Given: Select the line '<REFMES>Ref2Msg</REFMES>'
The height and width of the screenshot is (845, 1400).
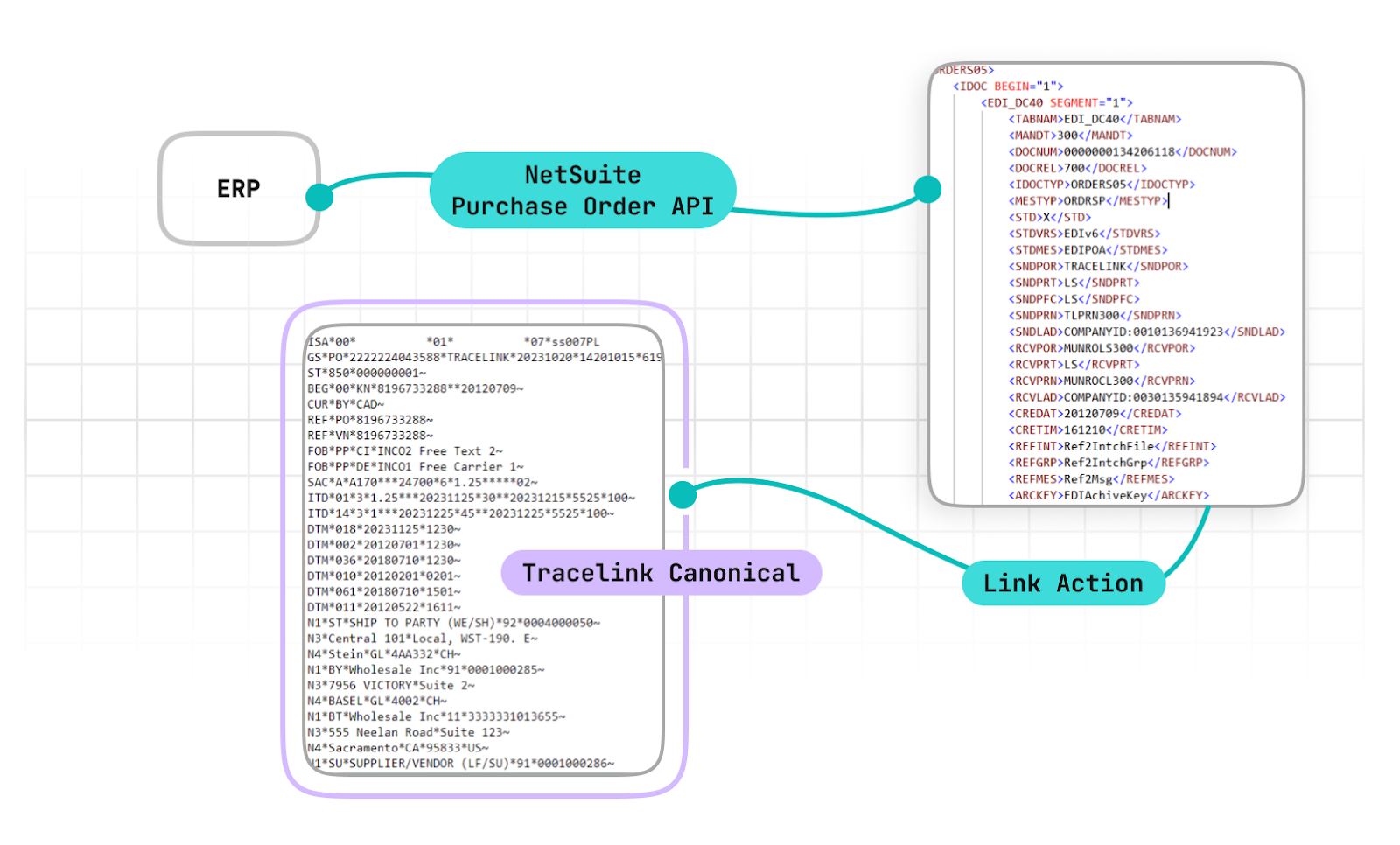Looking at the screenshot, I should [1091, 478].
